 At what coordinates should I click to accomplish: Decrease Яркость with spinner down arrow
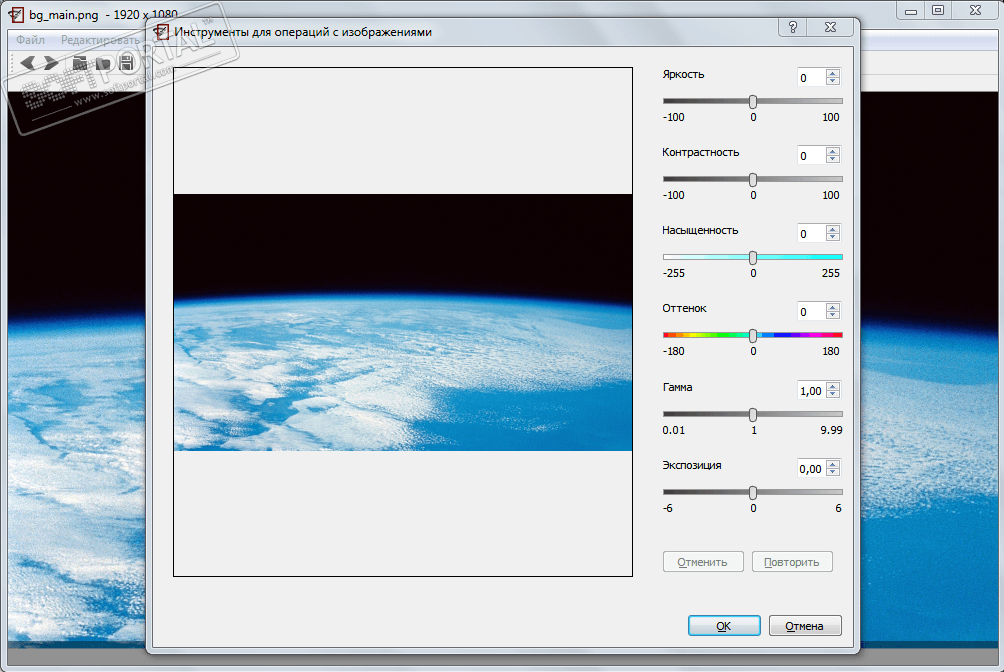pyautogui.click(x=832, y=82)
